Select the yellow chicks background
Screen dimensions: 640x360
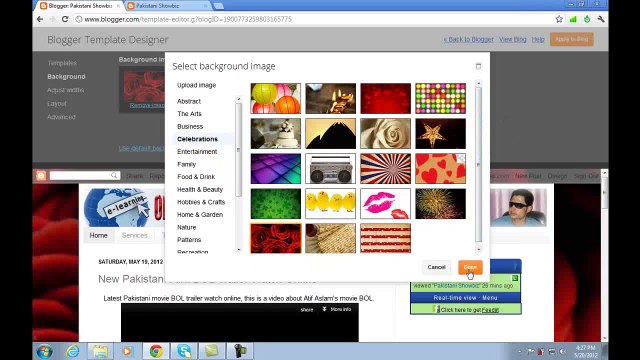point(331,203)
